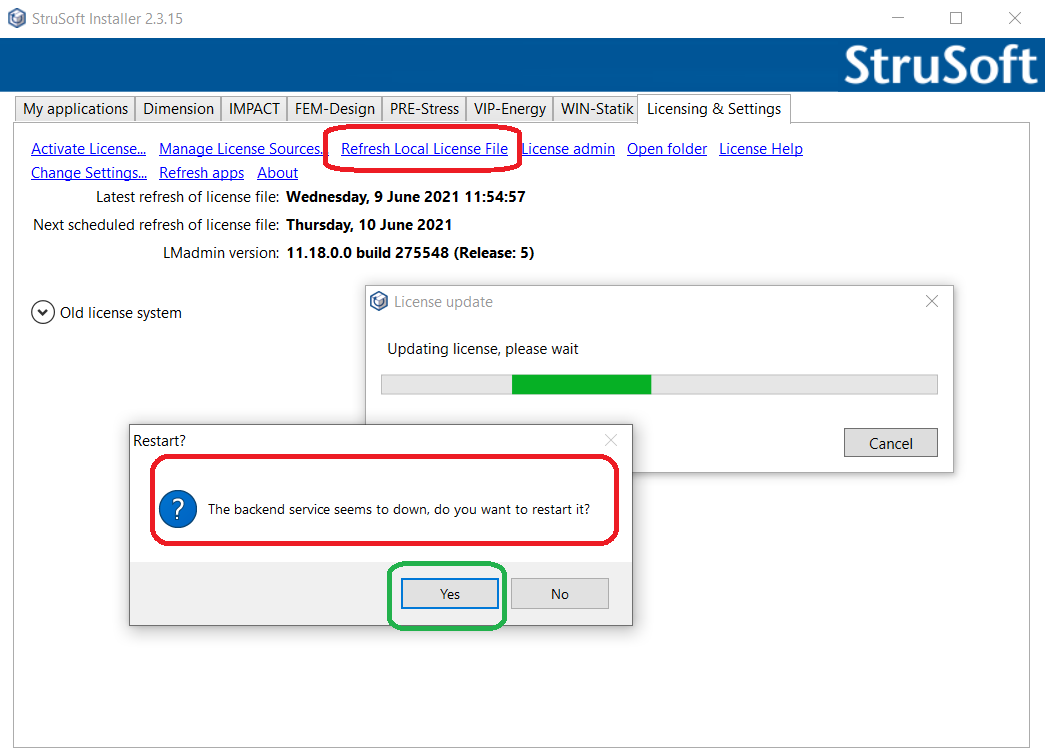
Task: Switch to the Dimension tab
Action: [178, 108]
